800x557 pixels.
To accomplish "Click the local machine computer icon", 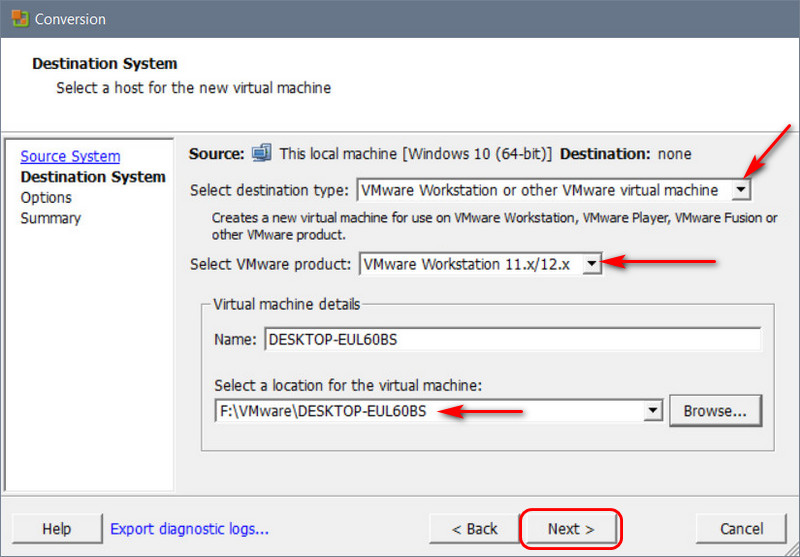I will tap(262, 154).
